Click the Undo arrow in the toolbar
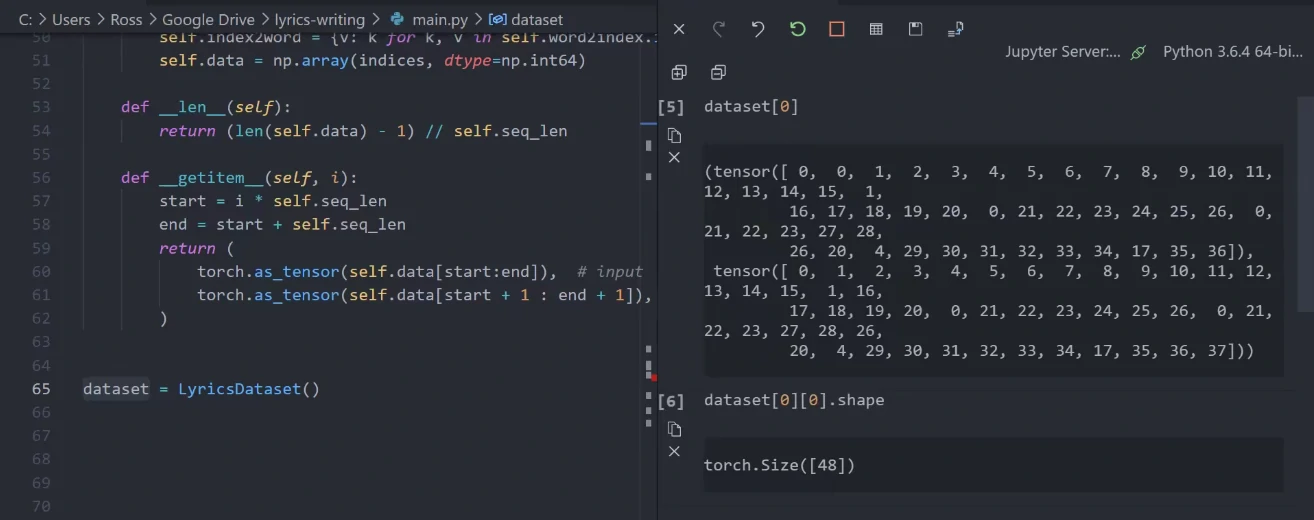The image size is (1314, 520). coord(758,30)
